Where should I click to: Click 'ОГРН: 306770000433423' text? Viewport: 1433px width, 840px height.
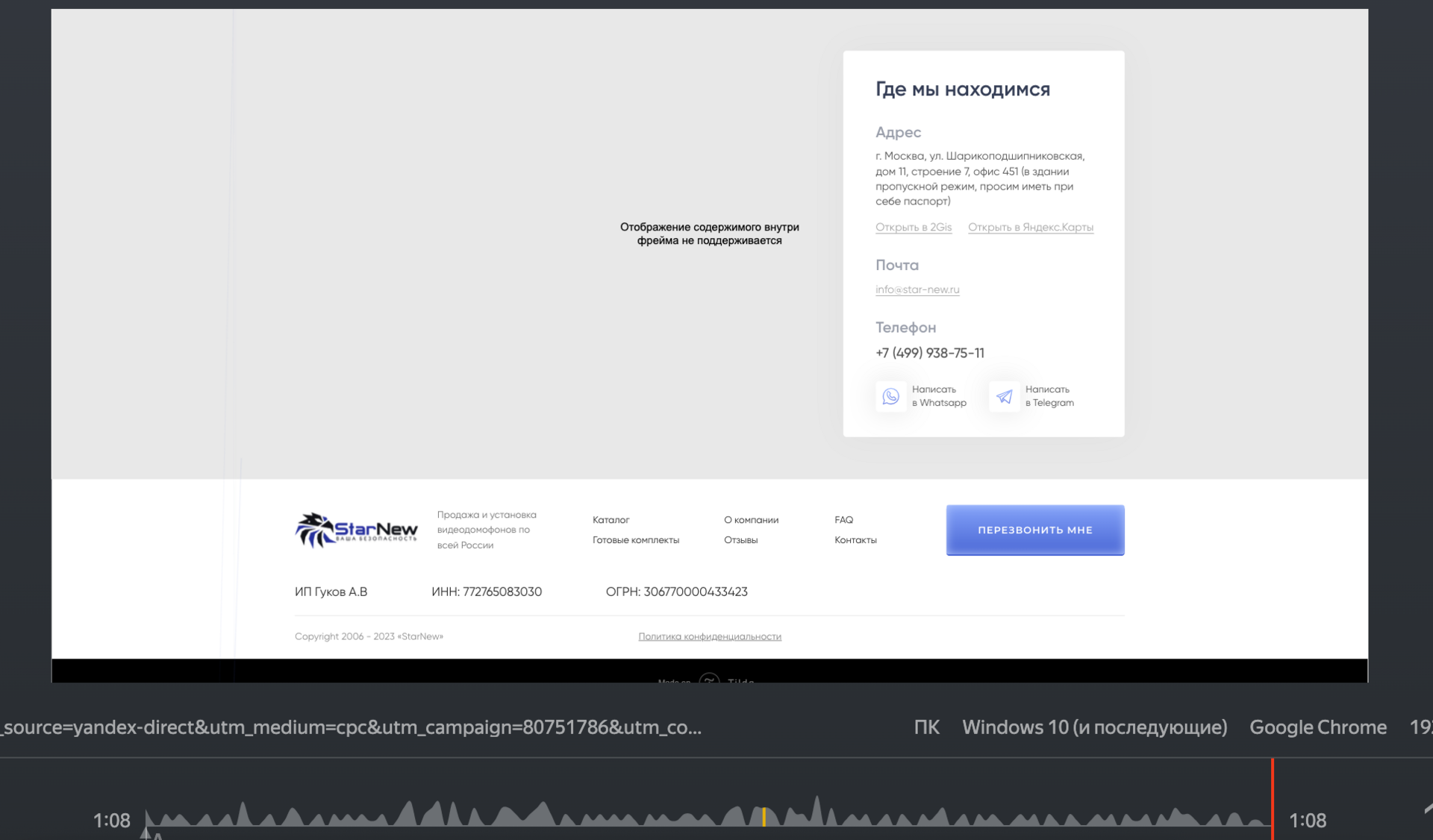pyautogui.click(x=676, y=592)
